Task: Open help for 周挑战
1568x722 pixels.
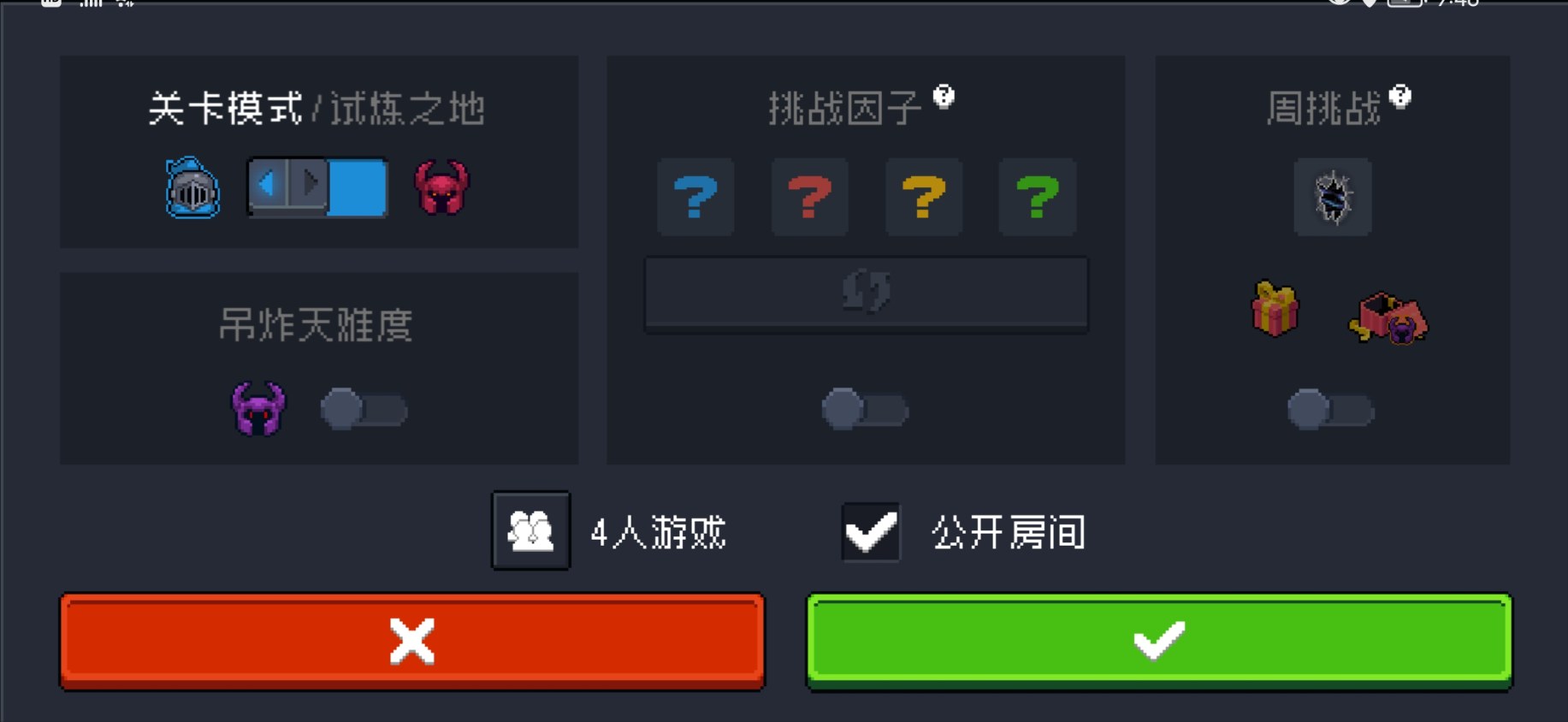Action: pyautogui.click(x=1400, y=96)
